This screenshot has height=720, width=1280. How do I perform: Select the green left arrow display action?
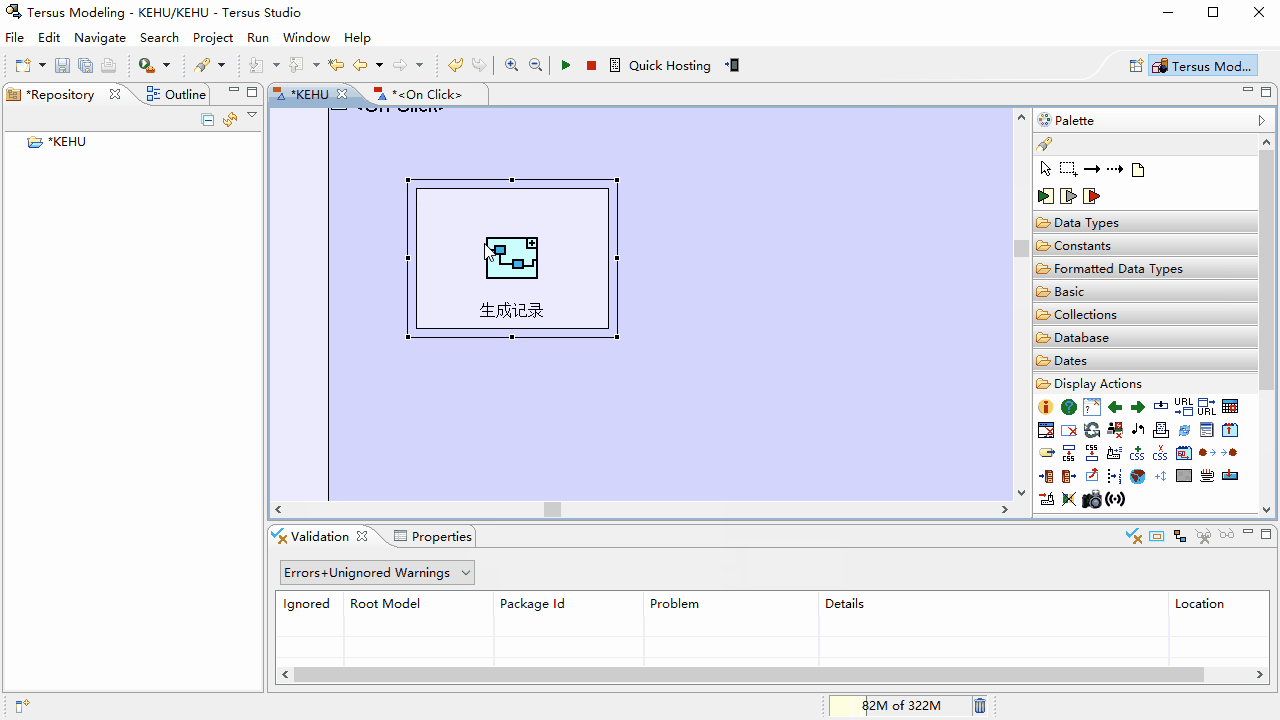click(1114, 407)
